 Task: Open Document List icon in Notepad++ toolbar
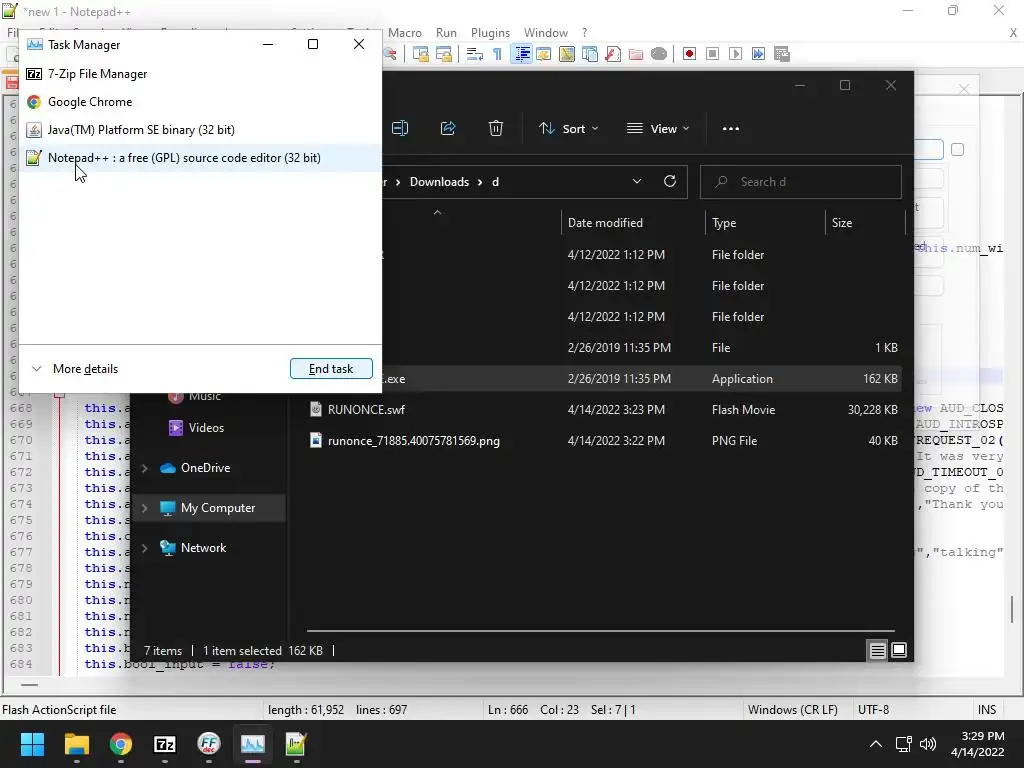pyautogui.click(x=590, y=54)
